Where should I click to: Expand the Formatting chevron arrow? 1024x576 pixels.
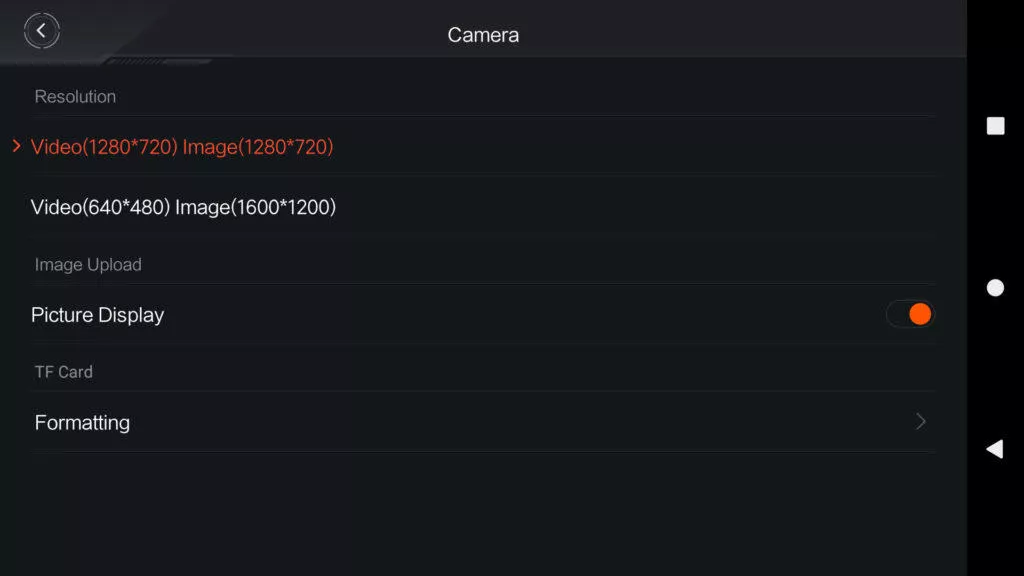point(921,421)
